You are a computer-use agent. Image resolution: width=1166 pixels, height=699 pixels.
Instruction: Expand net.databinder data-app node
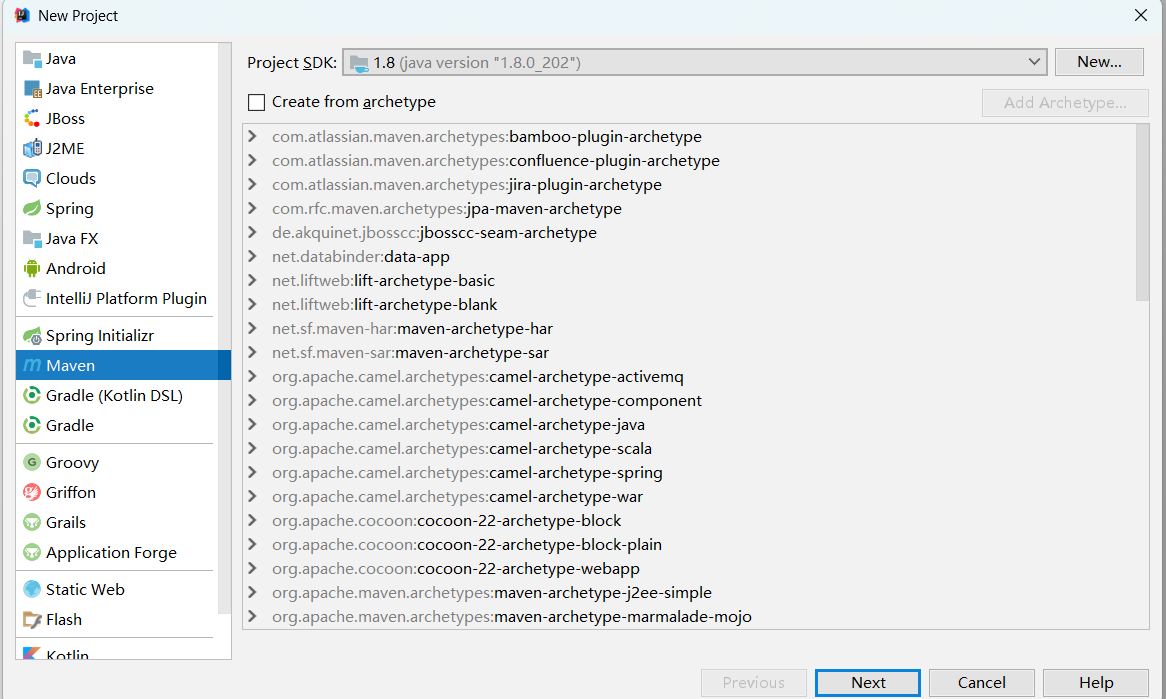pyautogui.click(x=252, y=256)
